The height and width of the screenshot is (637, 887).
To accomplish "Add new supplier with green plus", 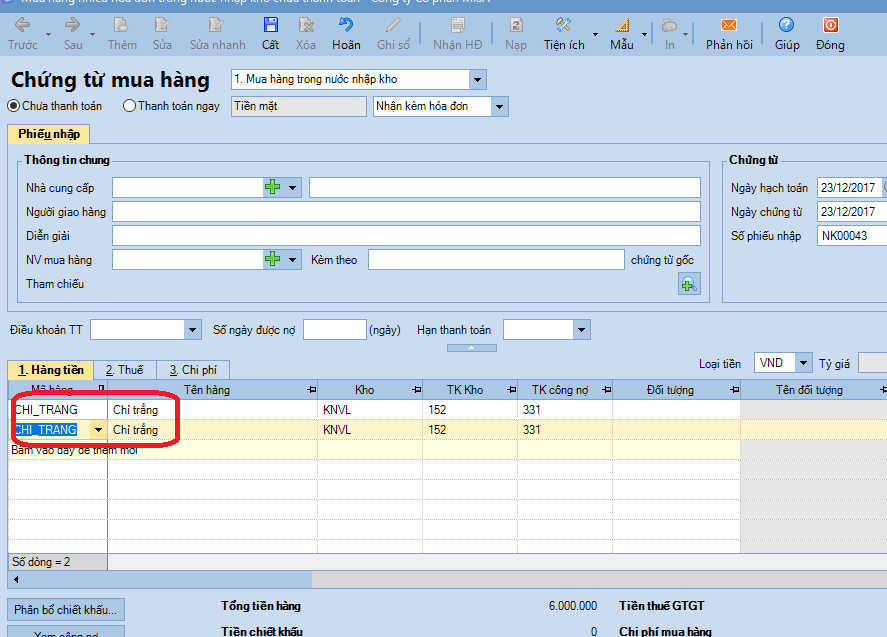I will click(273, 187).
